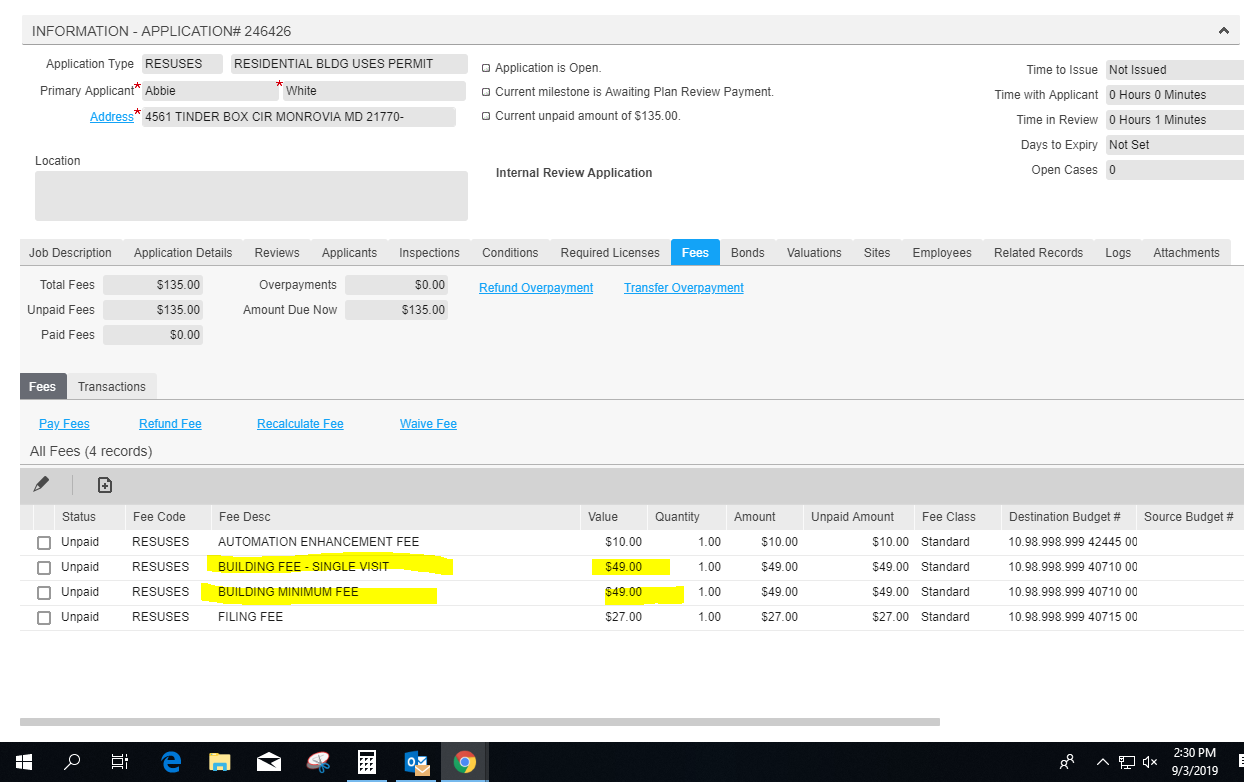Open the Valuations tab
The image size is (1244, 782).
[814, 253]
